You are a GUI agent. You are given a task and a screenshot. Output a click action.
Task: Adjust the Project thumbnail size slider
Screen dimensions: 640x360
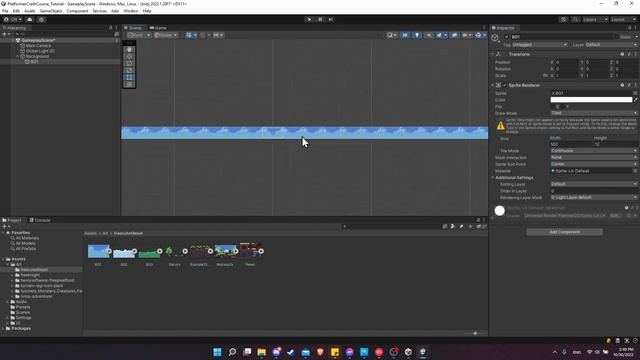tap(475, 333)
